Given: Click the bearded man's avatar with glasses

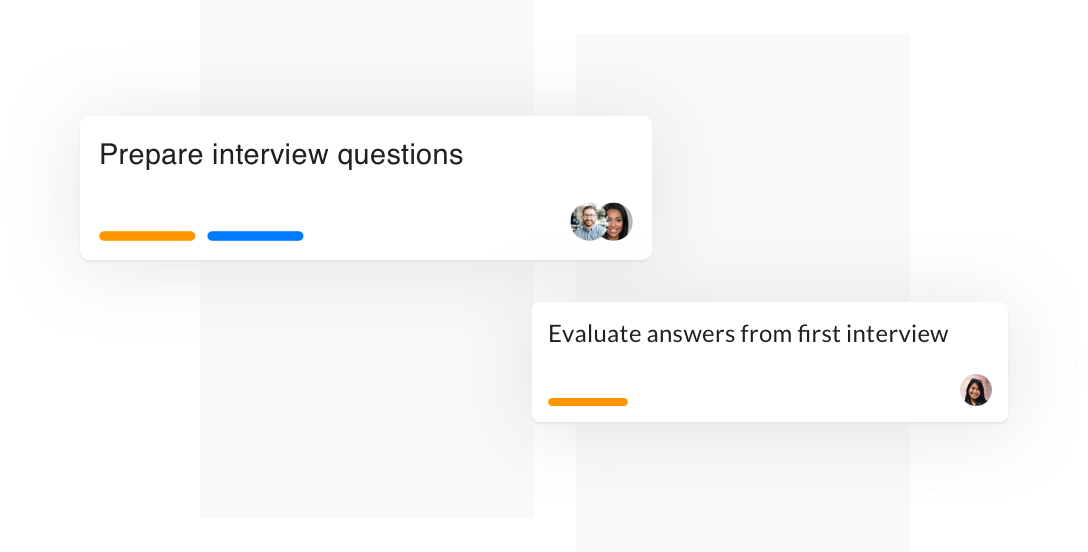Looking at the screenshot, I should tap(585, 222).
